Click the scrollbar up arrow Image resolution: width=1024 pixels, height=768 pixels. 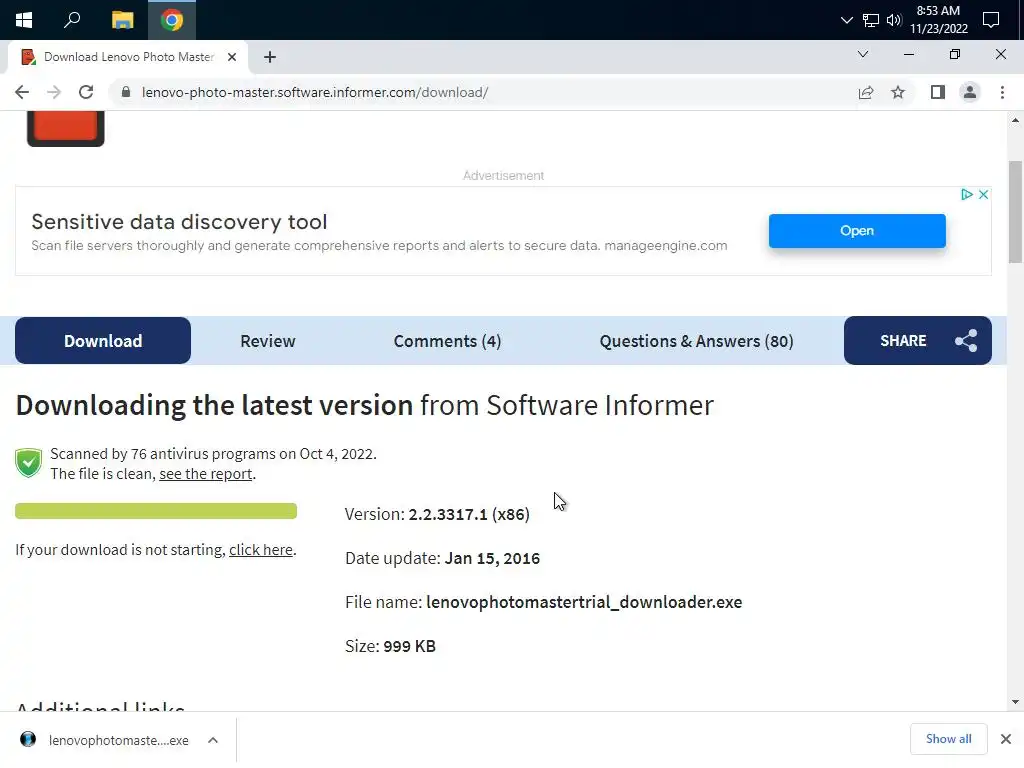tap(1015, 120)
